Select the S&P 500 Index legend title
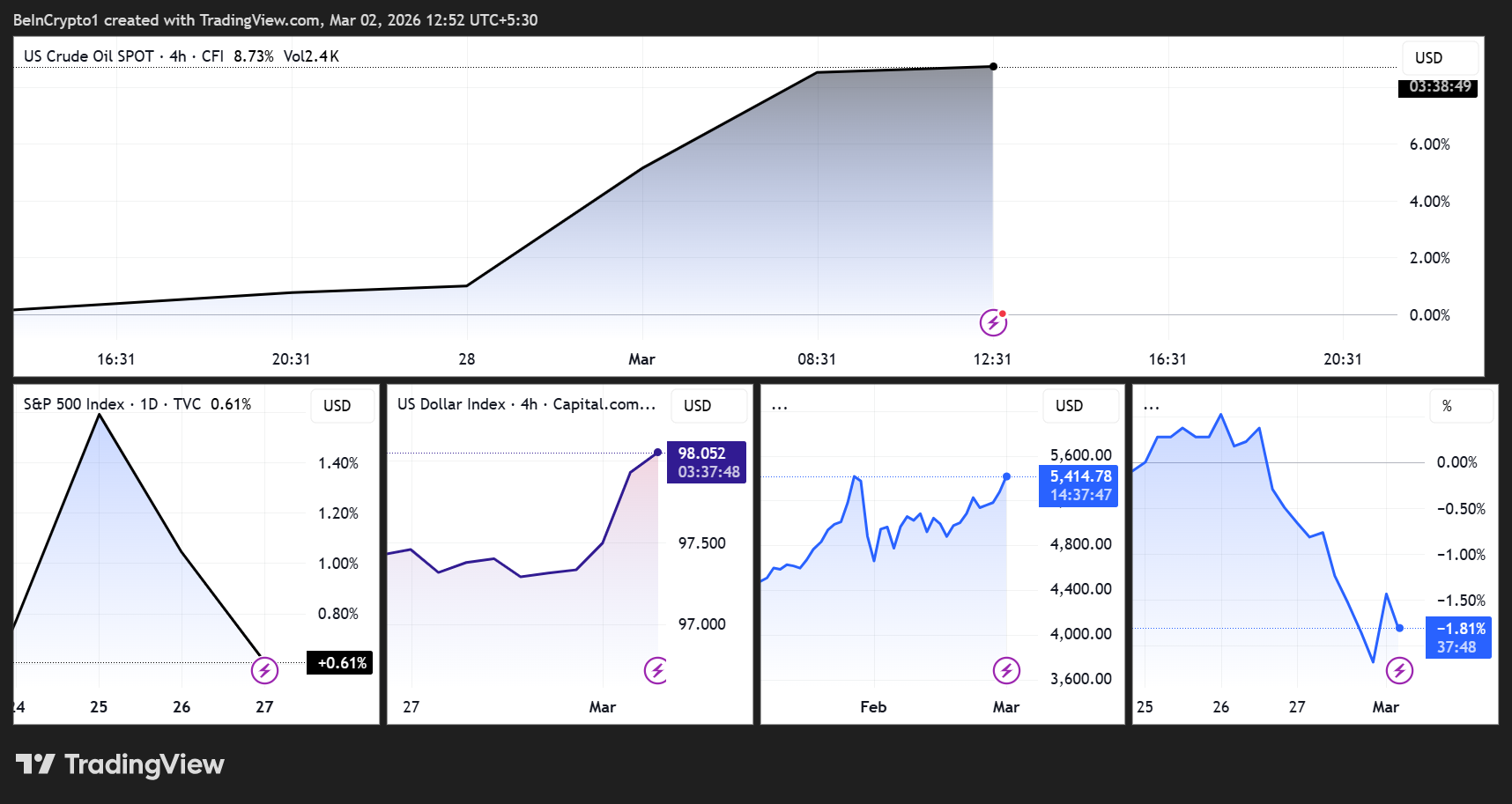The image size is (1512, 804). point(73,403)
